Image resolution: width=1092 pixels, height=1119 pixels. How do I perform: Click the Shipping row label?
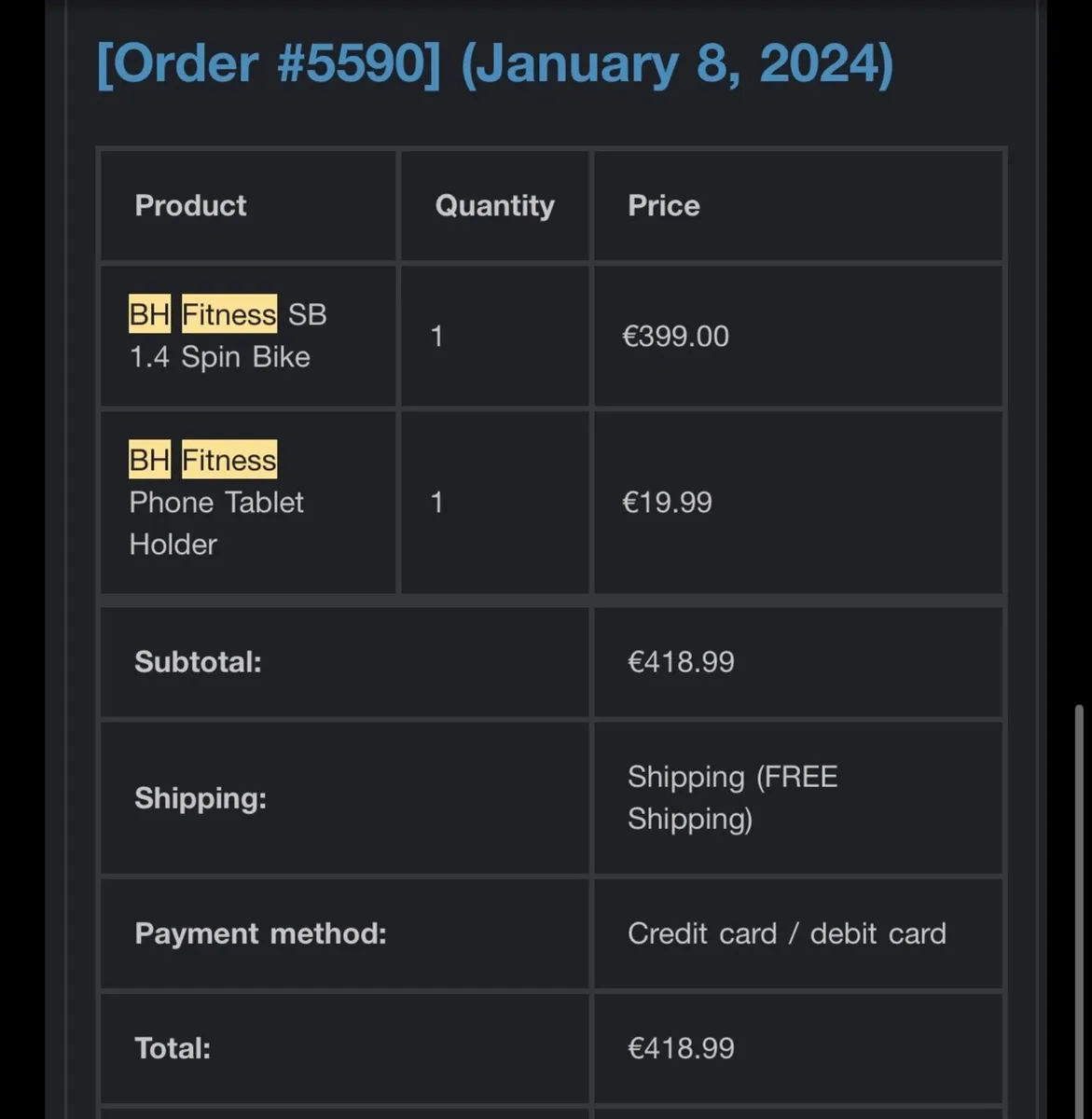(x=200, y=798)
